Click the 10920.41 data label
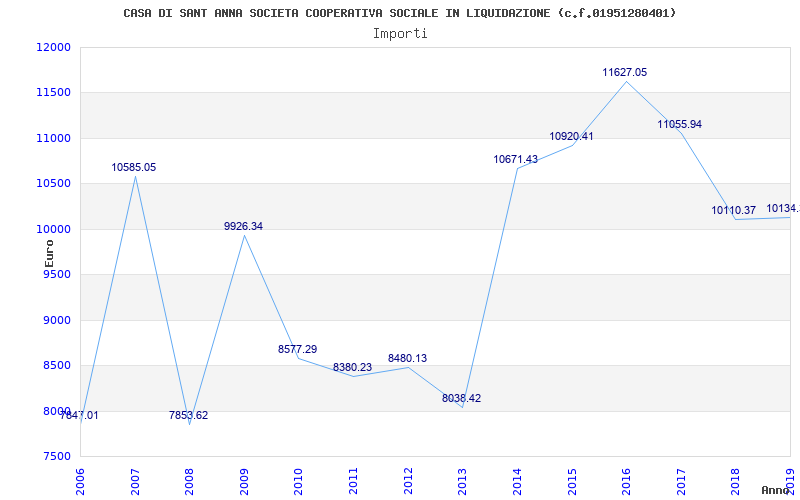Image resolution: width=800 pixels, height=500 pixels. pyautogui.click(x=571, y=136)
